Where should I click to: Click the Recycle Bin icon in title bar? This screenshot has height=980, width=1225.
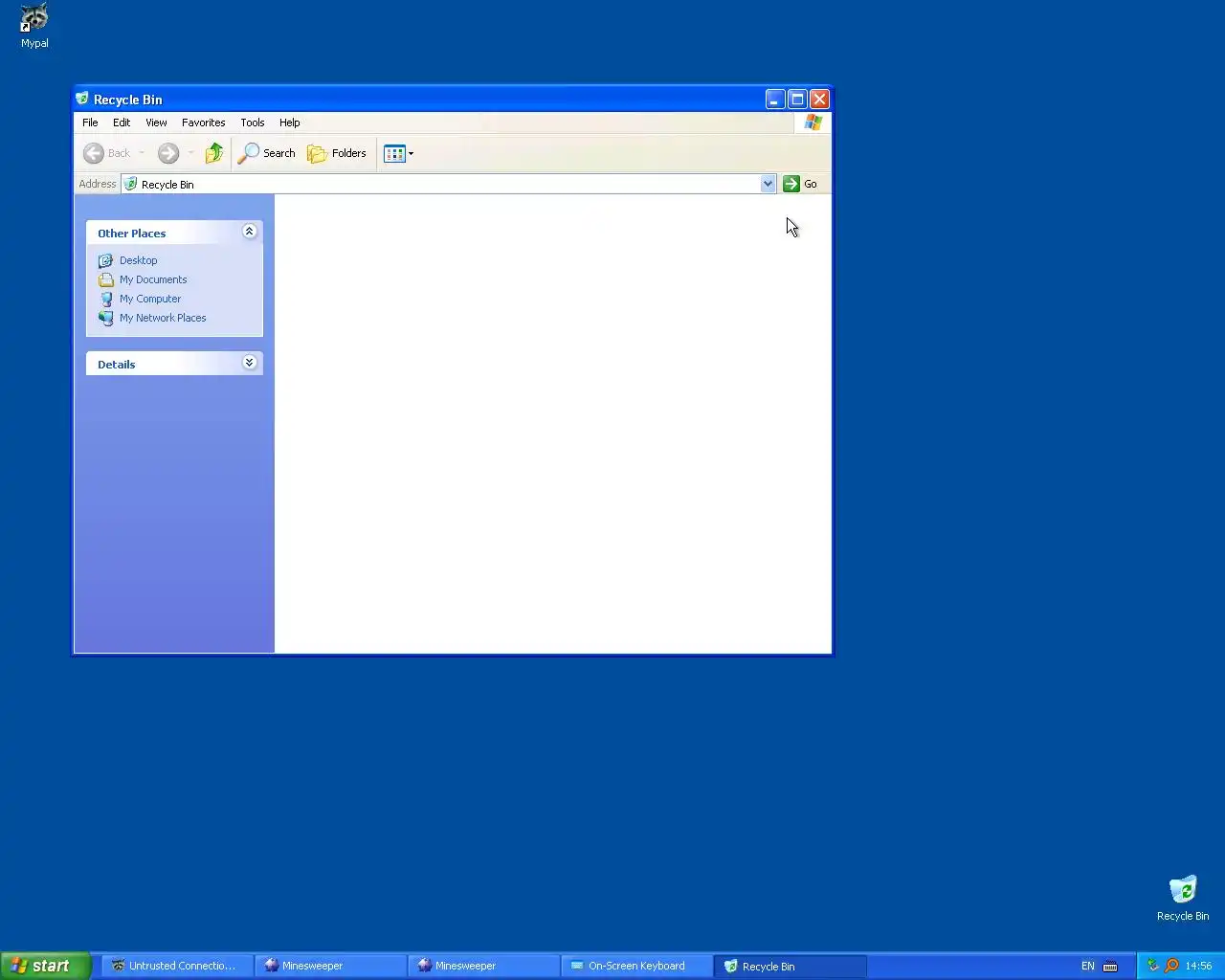(x=83, y=99)
